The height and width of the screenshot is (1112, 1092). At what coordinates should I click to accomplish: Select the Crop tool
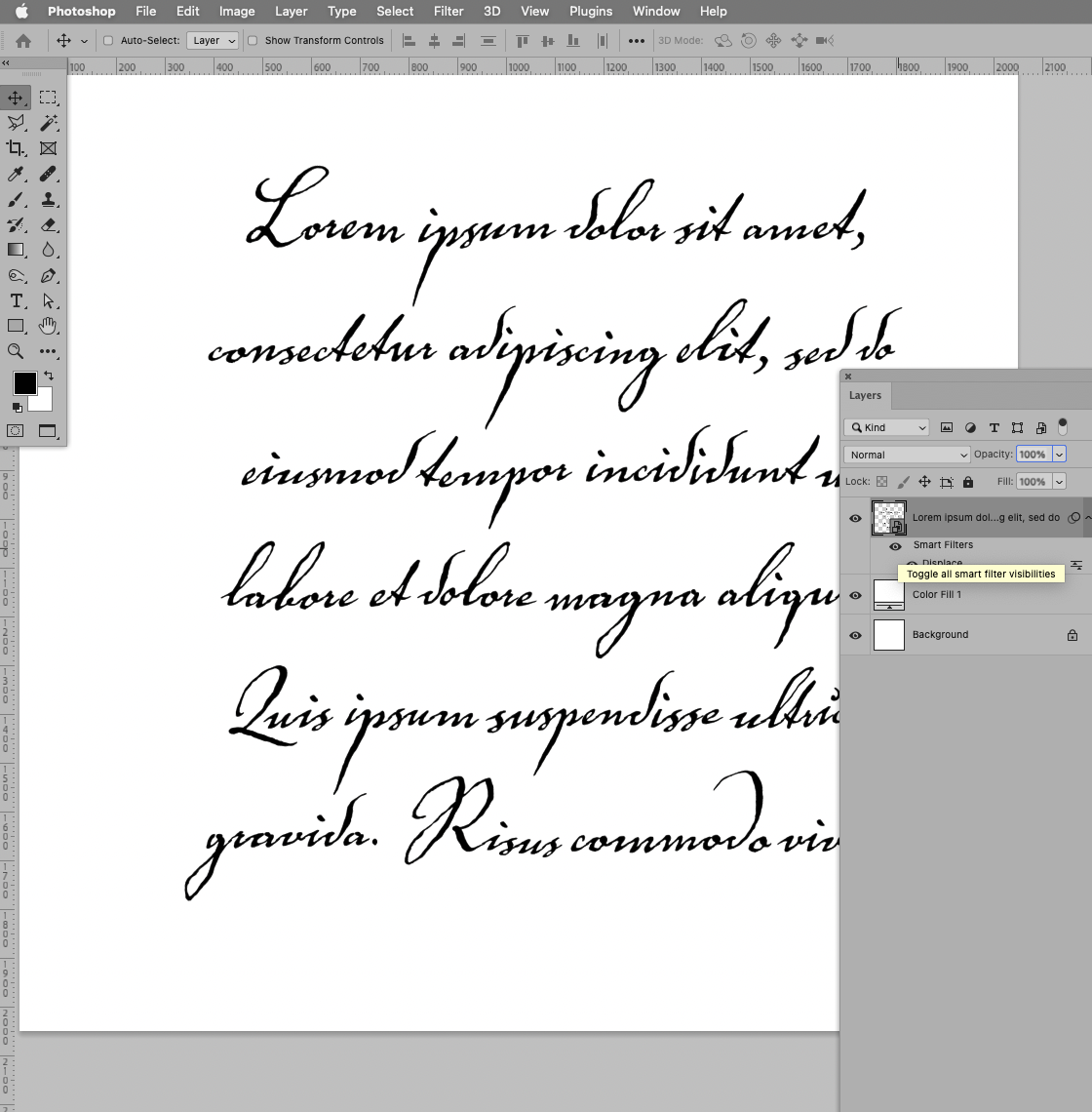[x=16, y=148]
